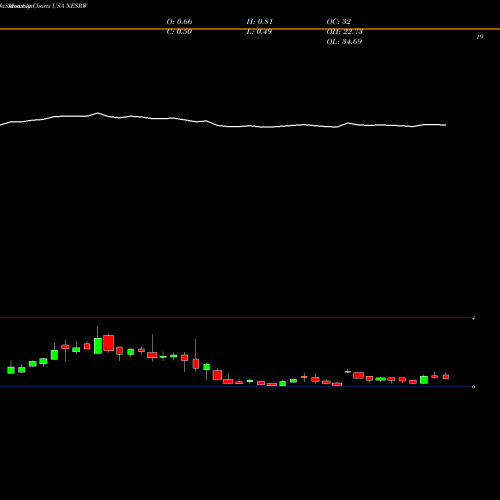
Task: Click the open value "O: 0.66"
Action: pos(179,22)
